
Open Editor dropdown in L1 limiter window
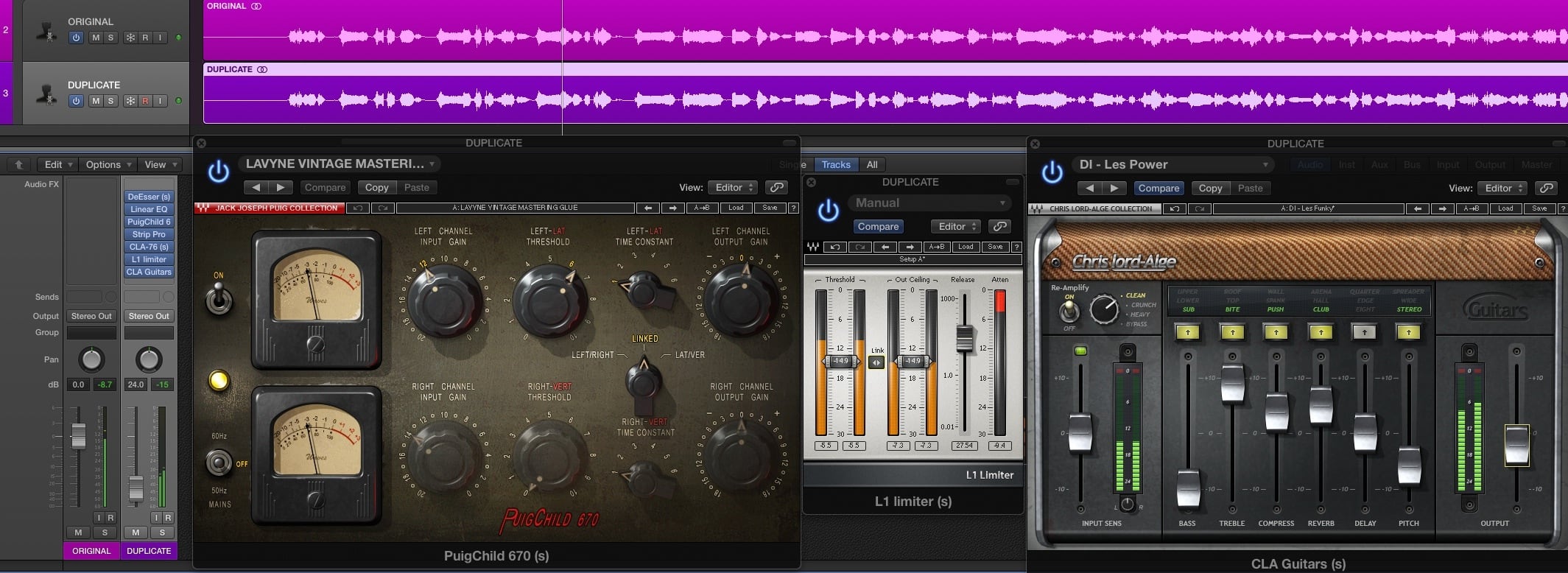tap(956, 226)
